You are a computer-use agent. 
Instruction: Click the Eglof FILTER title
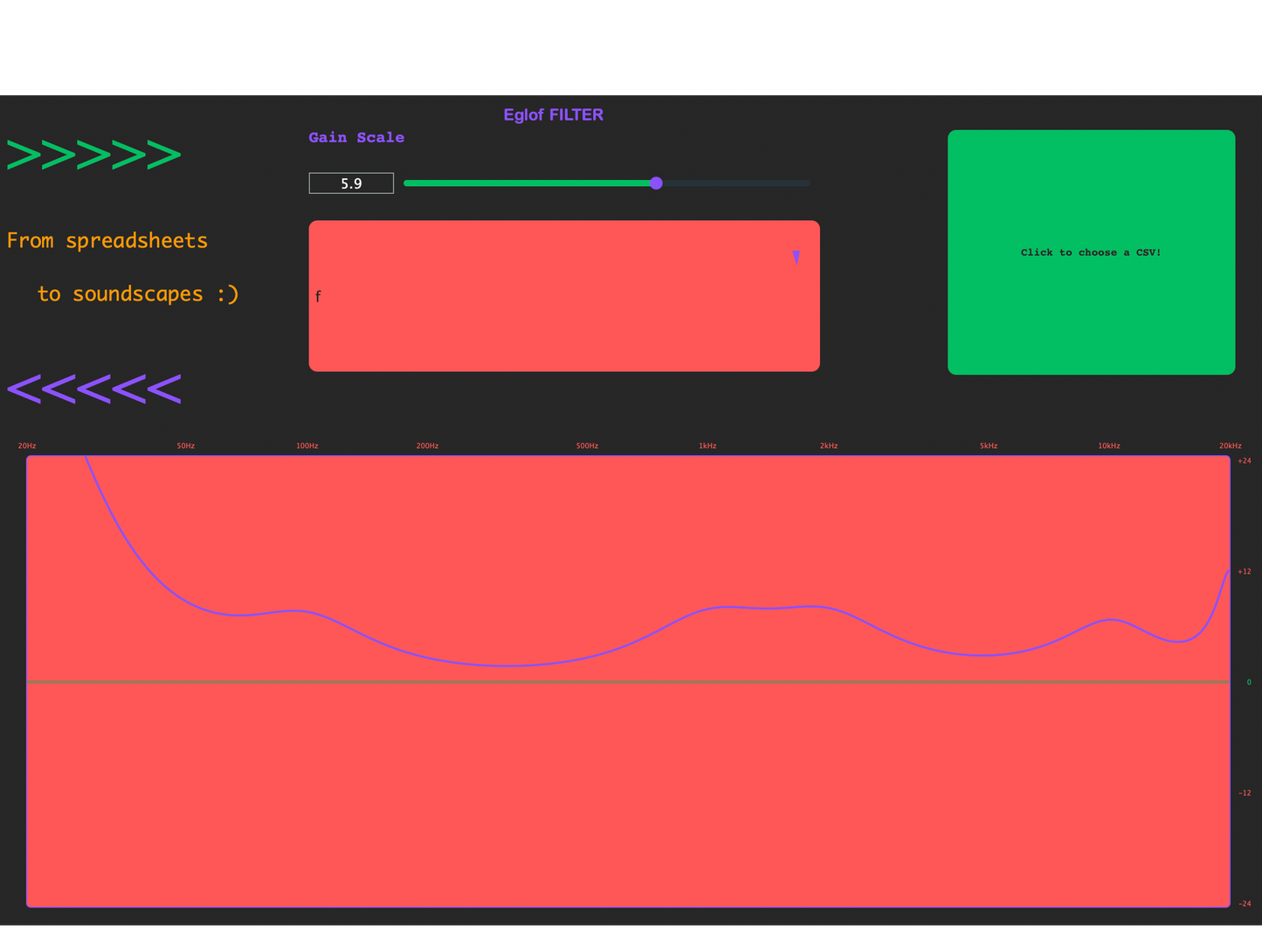[x=553, y=114]
